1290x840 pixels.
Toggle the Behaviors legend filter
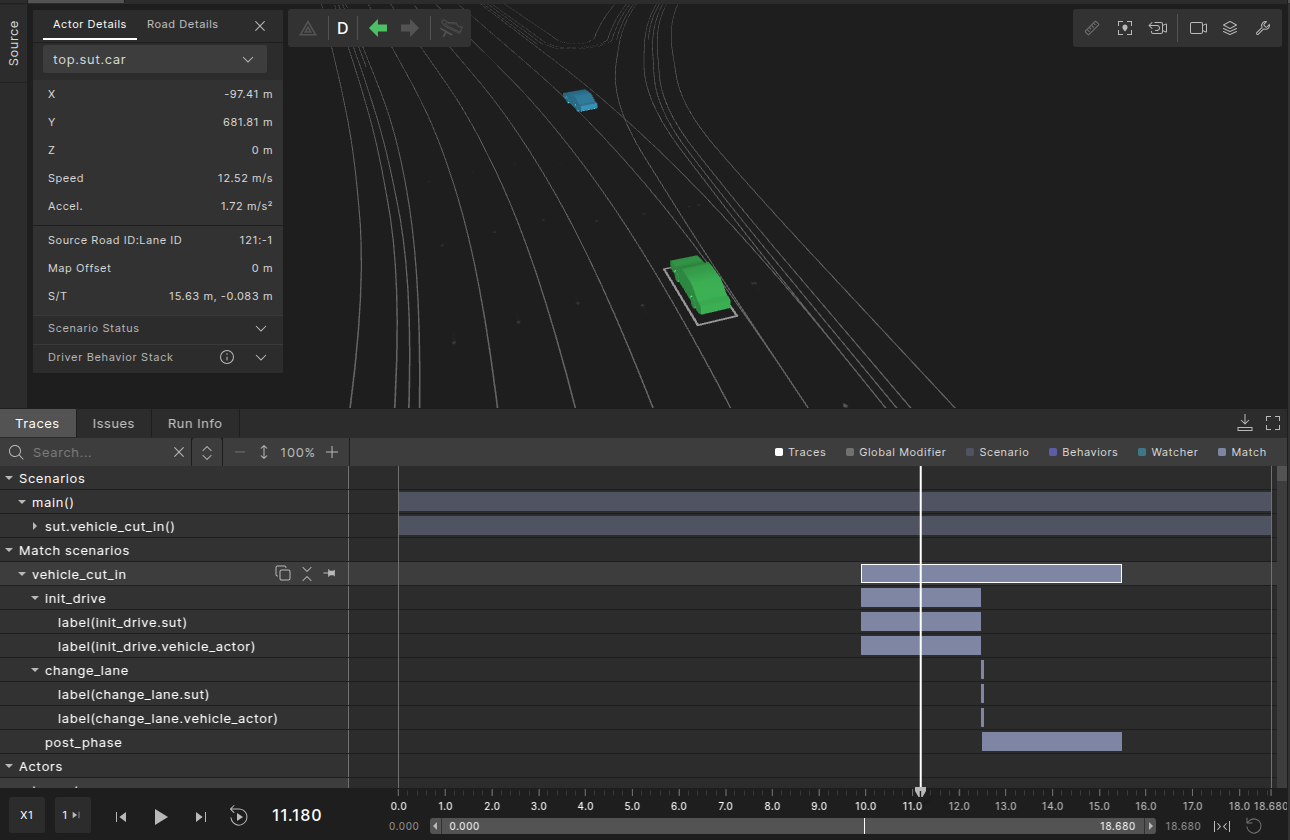coord(1083,452)
